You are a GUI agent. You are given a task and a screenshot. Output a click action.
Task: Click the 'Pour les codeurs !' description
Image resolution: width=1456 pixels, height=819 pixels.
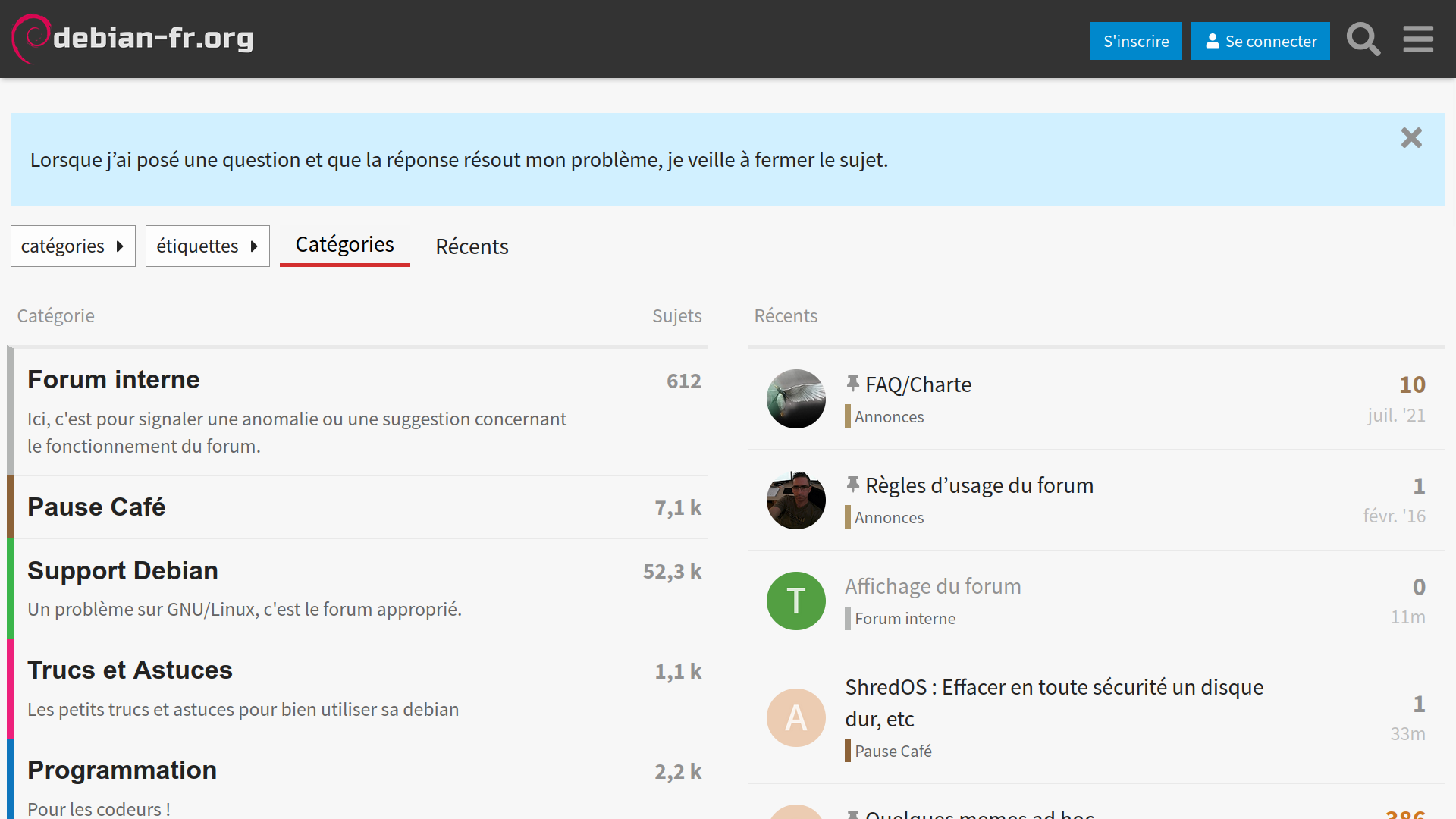[x=99, y=809]
